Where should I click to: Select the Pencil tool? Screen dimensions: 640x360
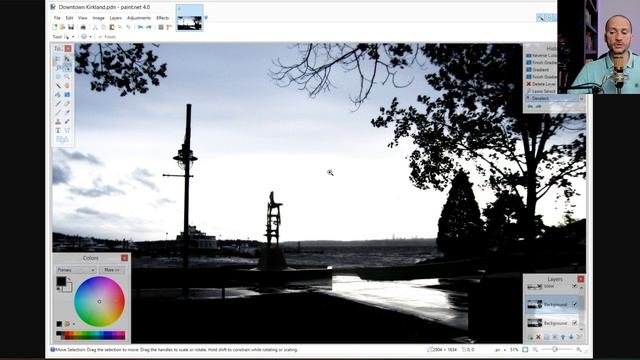tap(58, 113)
